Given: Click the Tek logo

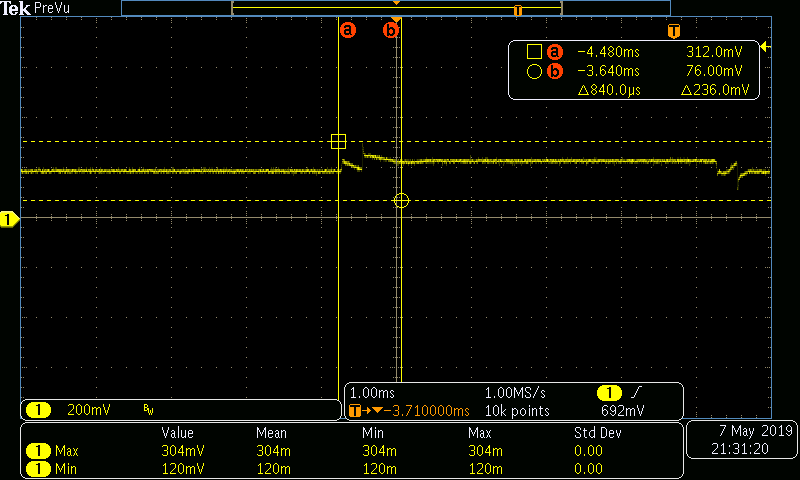Looking at the screenshot, I should [x=16, y=8].
